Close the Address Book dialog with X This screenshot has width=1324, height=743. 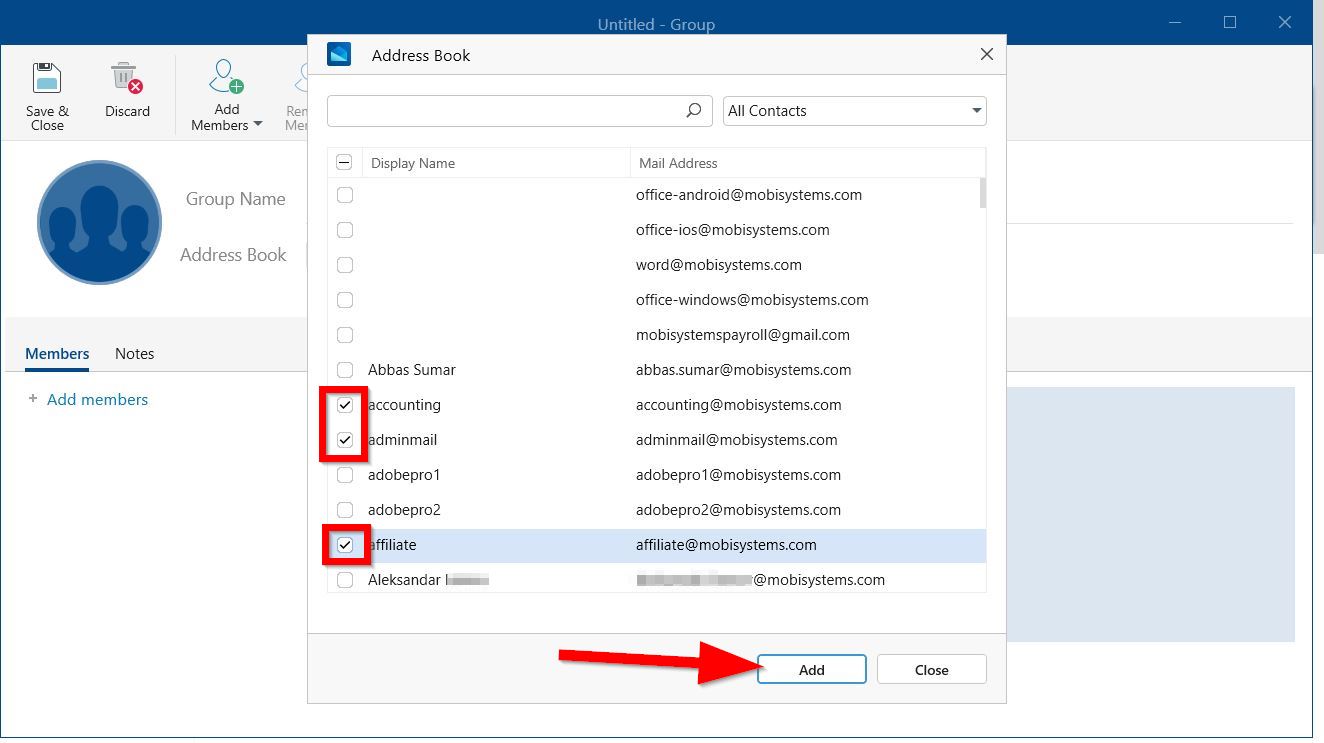tap(987, 54)
